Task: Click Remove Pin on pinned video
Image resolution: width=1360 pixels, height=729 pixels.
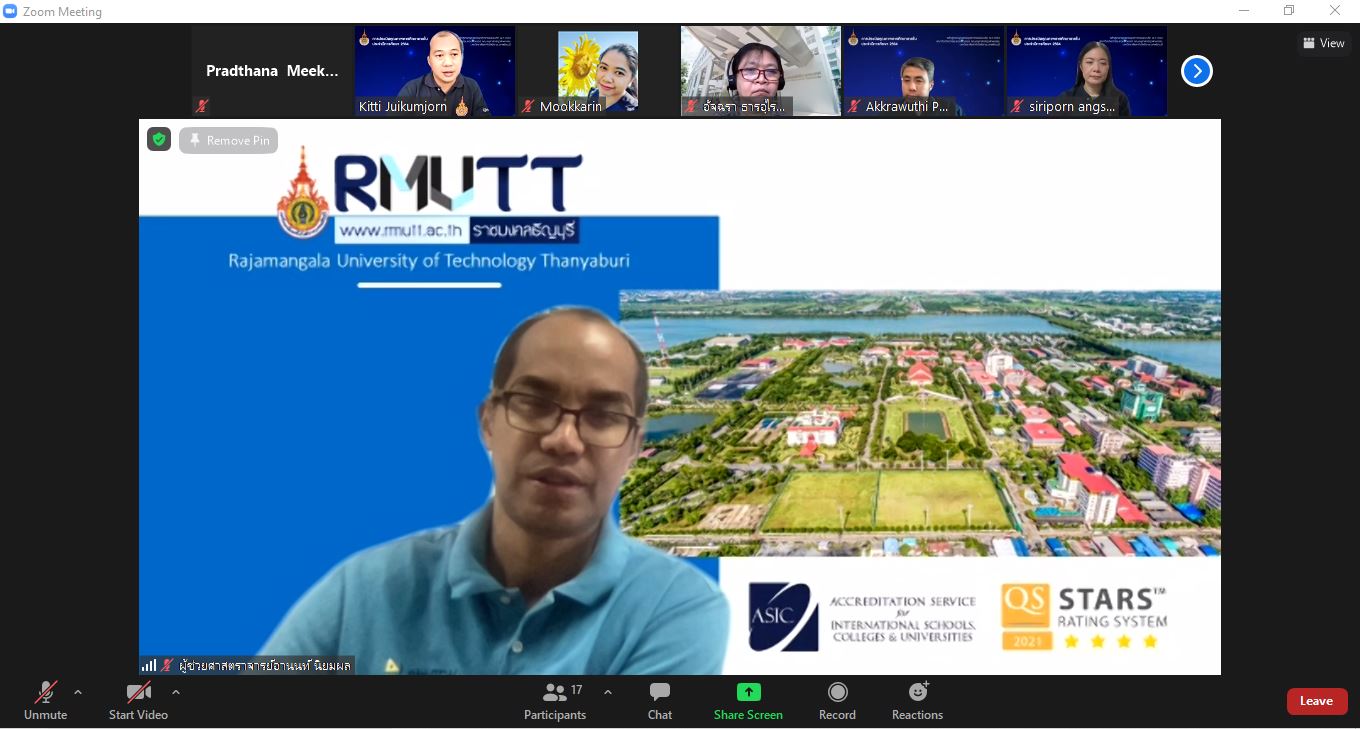Action: click(229, 140)
